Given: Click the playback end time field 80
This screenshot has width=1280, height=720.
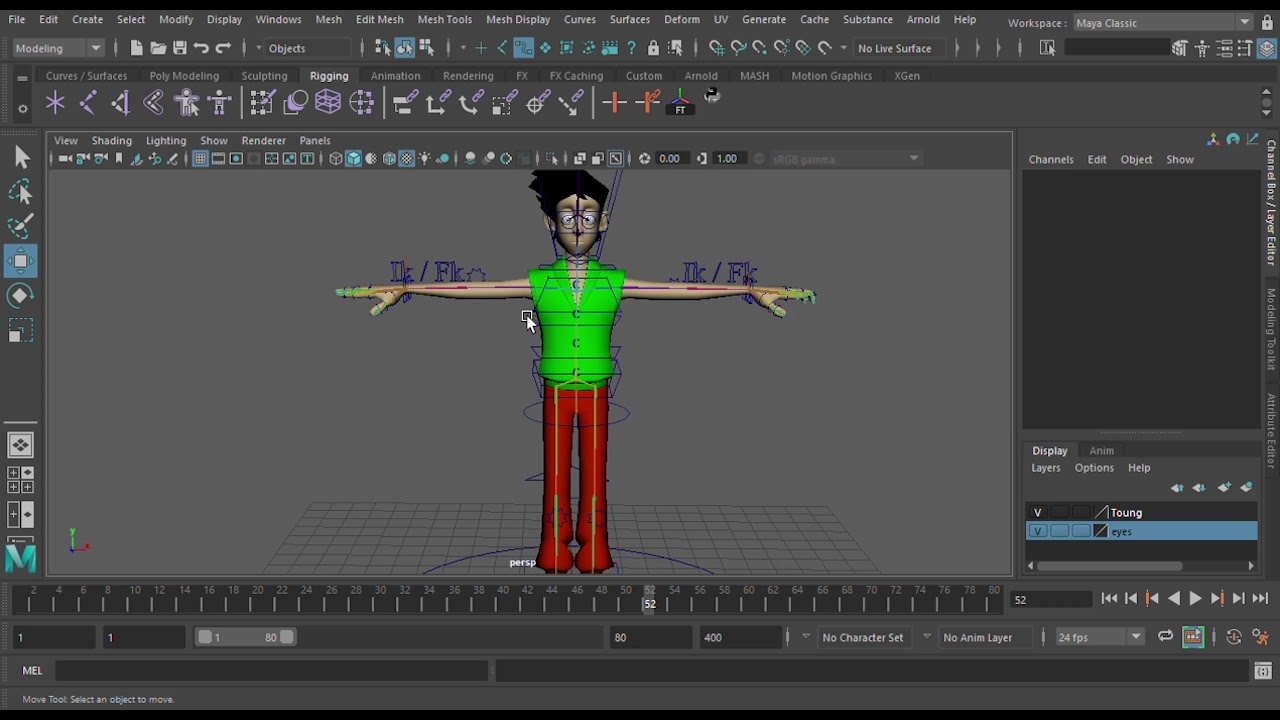Looking at the screenshot, I should [x=650, y=637].
